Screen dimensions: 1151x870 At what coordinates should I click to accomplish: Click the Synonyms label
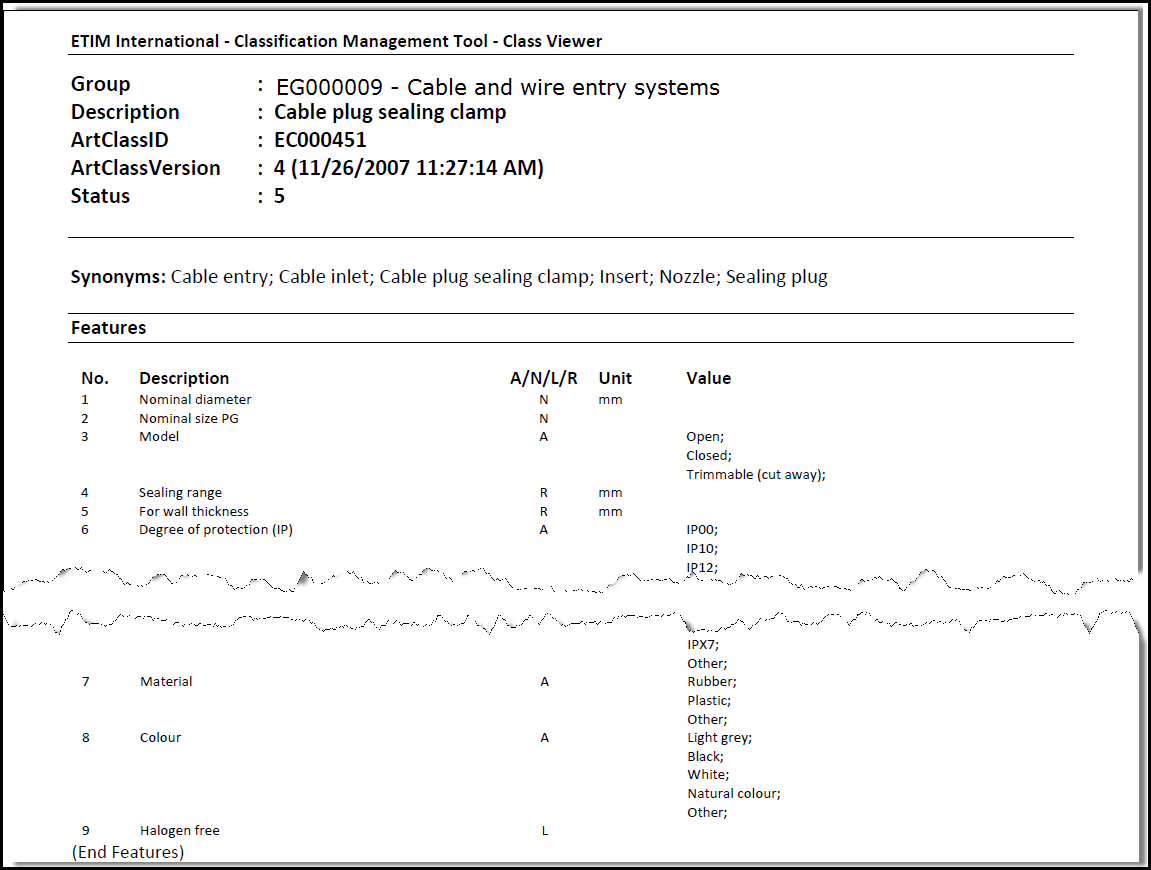(117, 277)
